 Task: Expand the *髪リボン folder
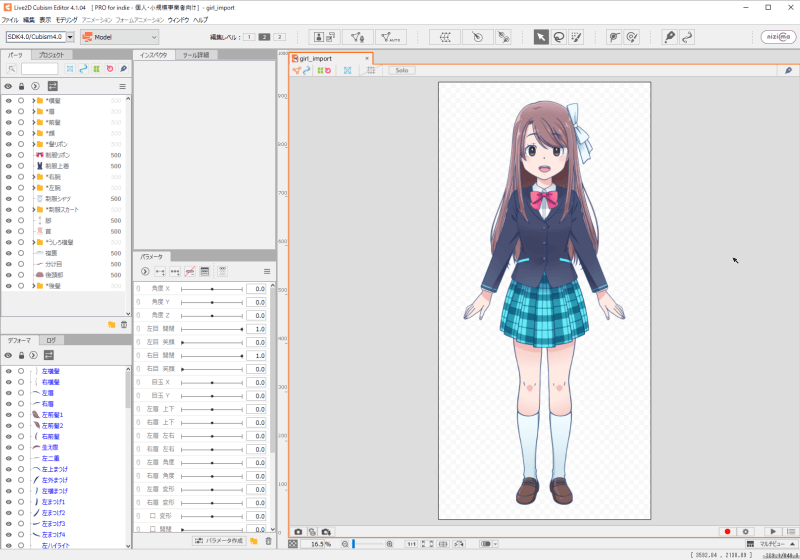pos(34,144)
